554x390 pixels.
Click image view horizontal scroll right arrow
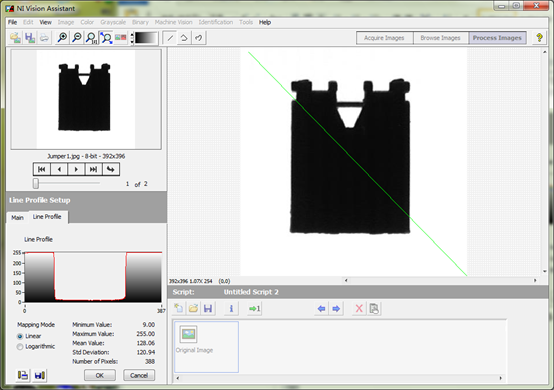click(x=535, y=280)
